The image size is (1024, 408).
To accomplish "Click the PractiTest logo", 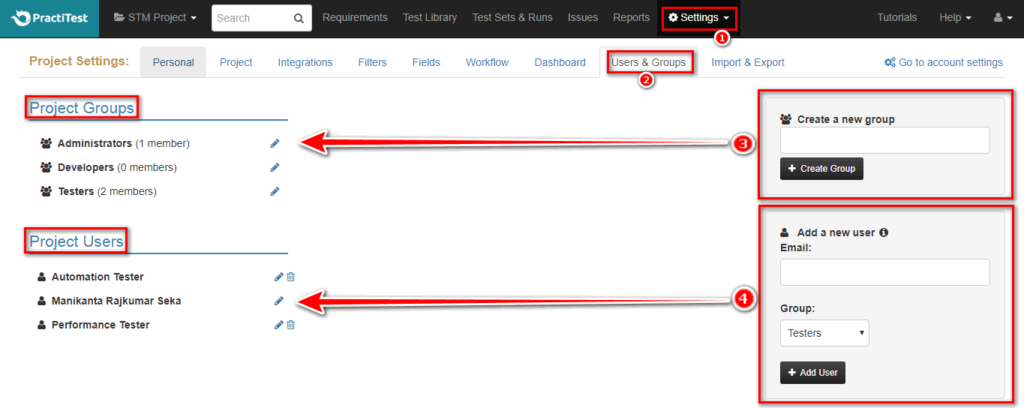I will coord(49,18).
